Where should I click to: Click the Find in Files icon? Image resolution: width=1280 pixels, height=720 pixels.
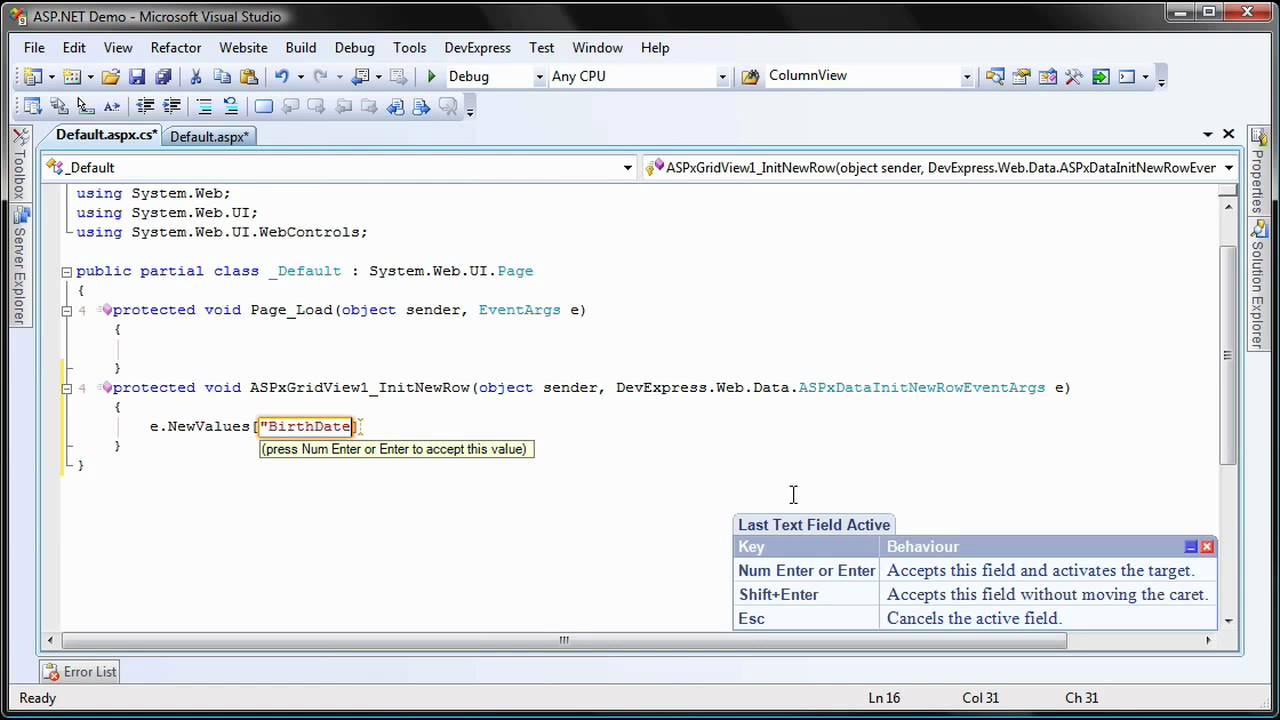point(749,76)
